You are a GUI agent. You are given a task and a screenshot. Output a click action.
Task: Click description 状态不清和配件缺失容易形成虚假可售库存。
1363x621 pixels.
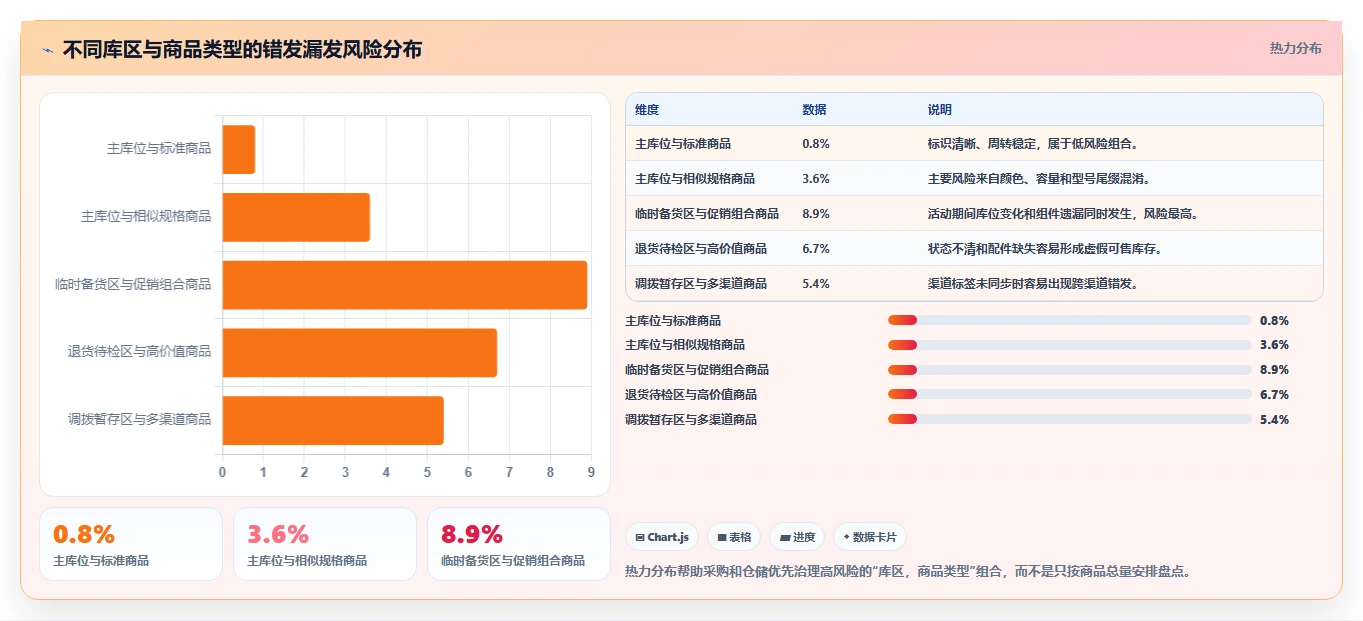(1046, 249)
